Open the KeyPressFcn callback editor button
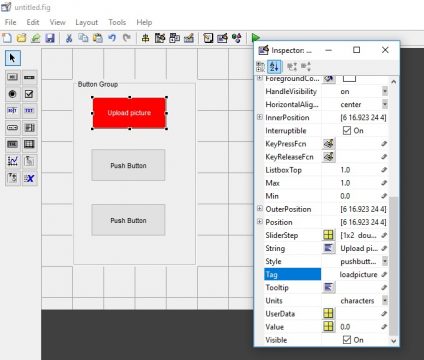424x360 pixels. coord(329,144)
